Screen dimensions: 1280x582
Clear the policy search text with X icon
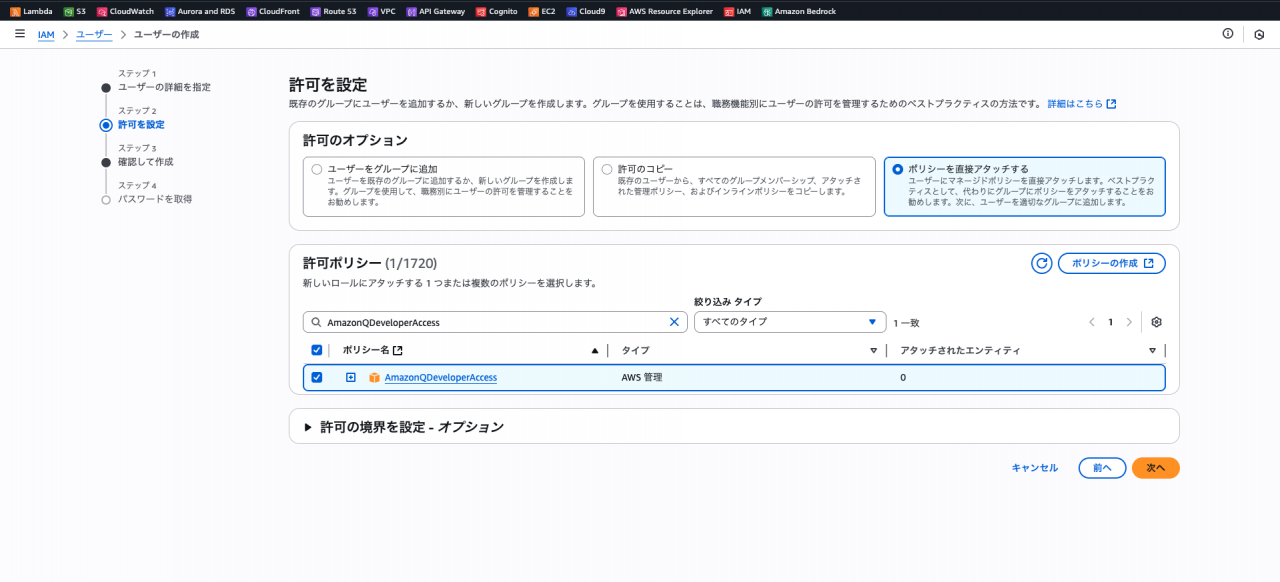point(674,322)
